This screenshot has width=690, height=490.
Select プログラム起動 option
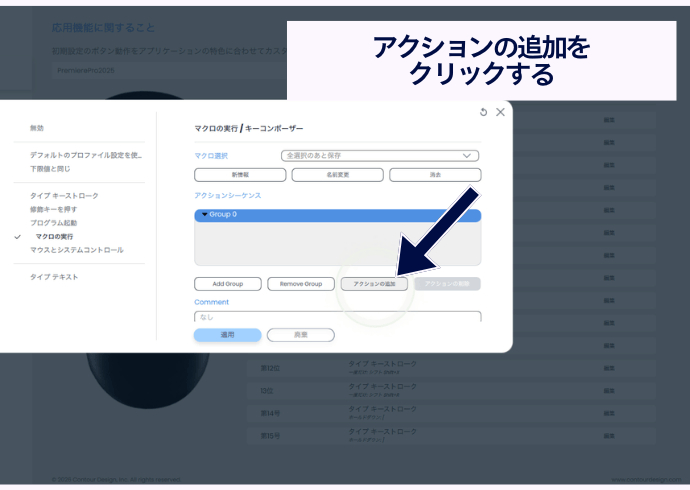(x=53, y=223)
